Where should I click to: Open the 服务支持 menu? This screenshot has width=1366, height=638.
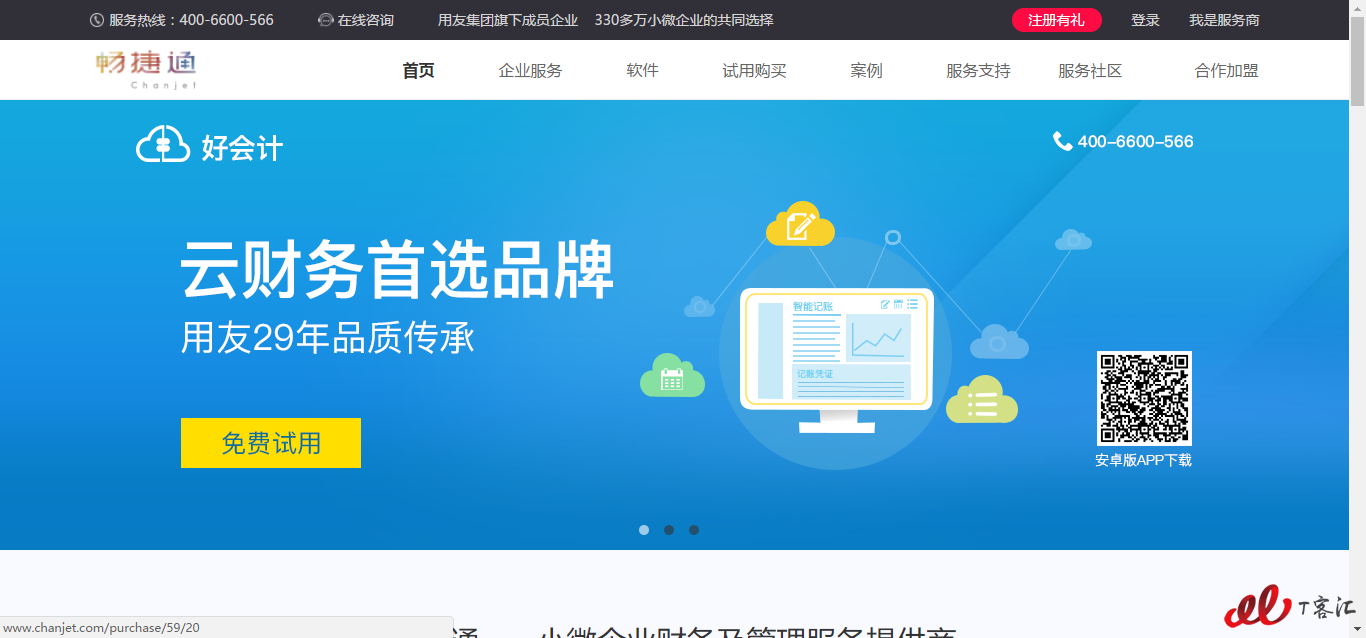[978, 71]
